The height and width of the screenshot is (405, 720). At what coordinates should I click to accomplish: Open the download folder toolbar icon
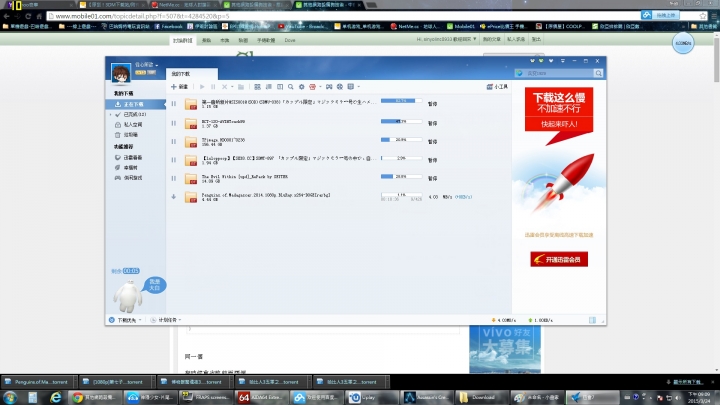click(x=241, y=87)
